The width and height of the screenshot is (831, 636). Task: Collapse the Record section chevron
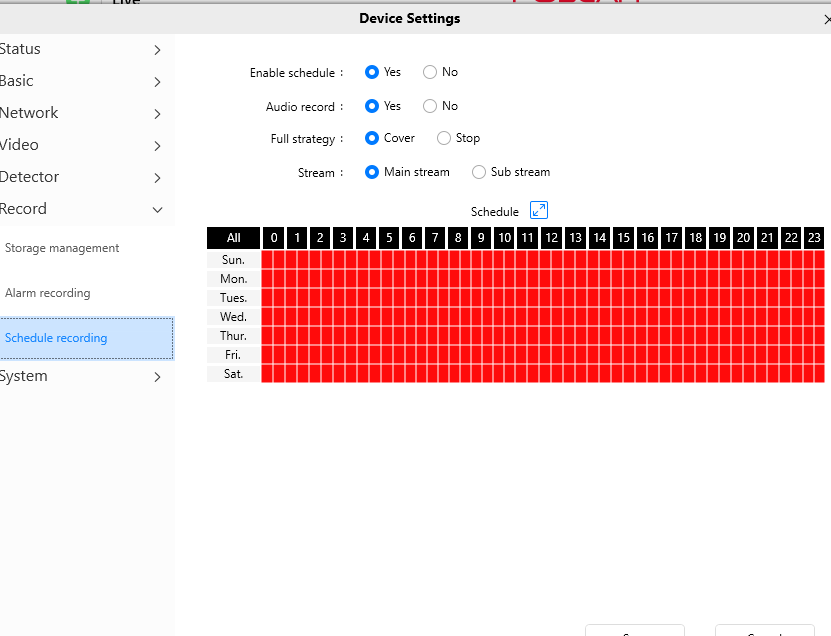[x=157, y=210]
